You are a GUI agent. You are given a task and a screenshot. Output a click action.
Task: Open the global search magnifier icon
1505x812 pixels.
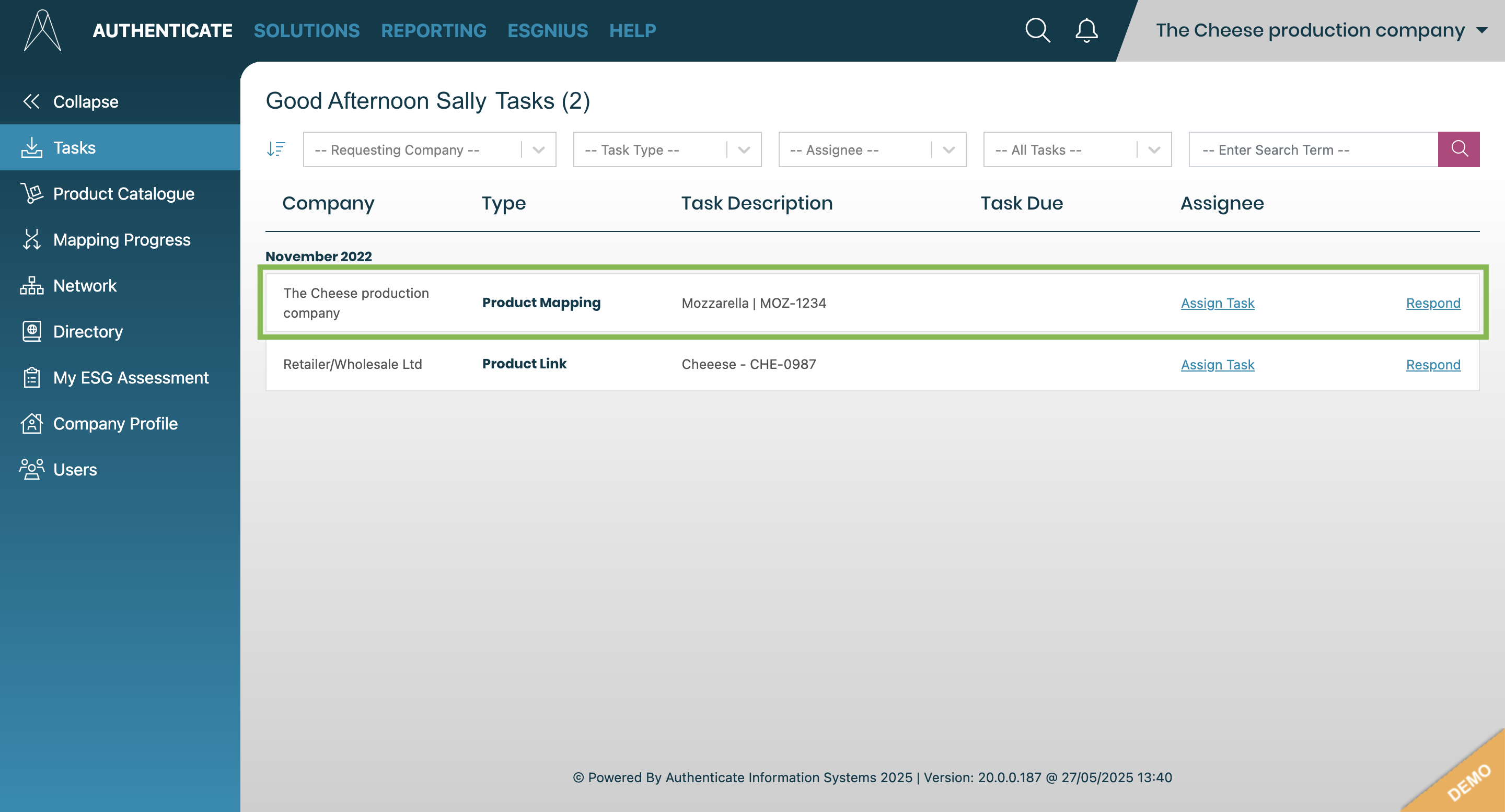coord(1038,30)
